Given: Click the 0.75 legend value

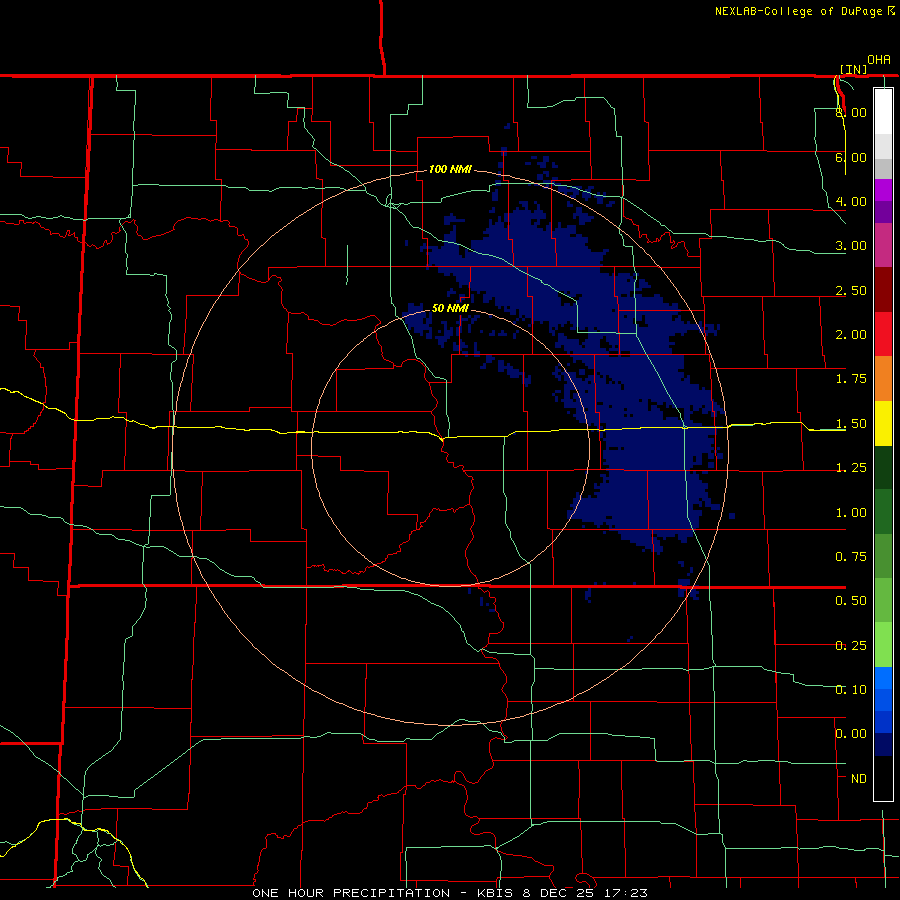Looking at the screenshot, I should (851, 557).
